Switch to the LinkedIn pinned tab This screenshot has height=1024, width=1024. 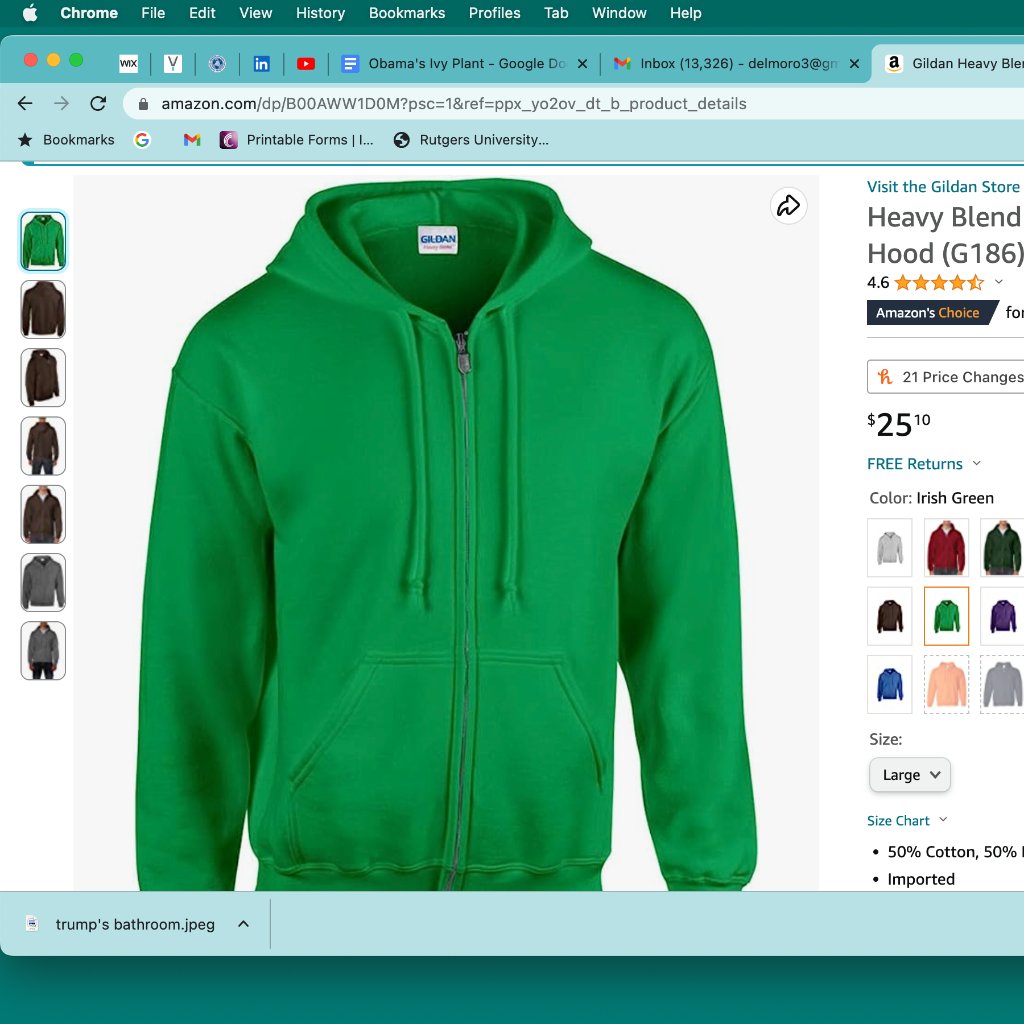(261, 63)
